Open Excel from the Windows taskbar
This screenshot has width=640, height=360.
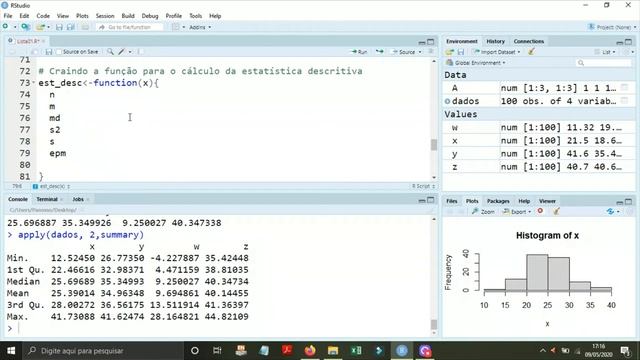pos(356,350)
